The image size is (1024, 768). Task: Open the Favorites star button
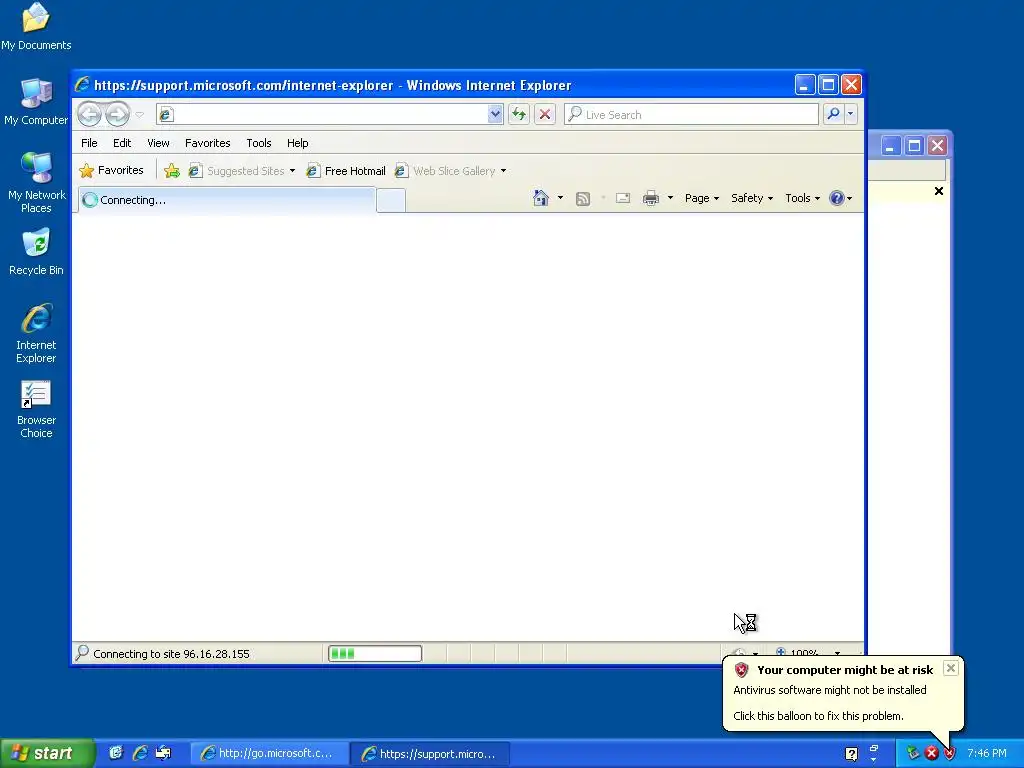point(111,170)
